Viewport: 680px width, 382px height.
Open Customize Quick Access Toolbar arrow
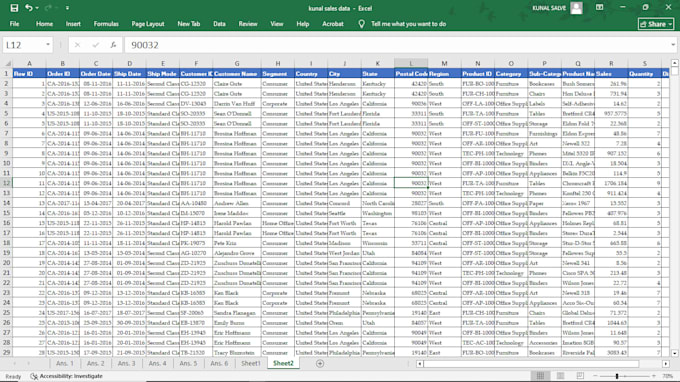pyautogui.click(x=67, y=8)
